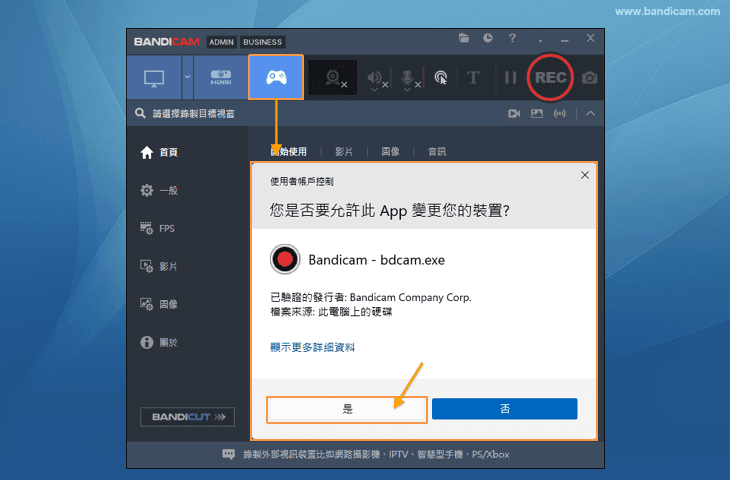This screenshot has height=480, width=730.
Task: Click the ADMIN badge
Action: (221, 42)
